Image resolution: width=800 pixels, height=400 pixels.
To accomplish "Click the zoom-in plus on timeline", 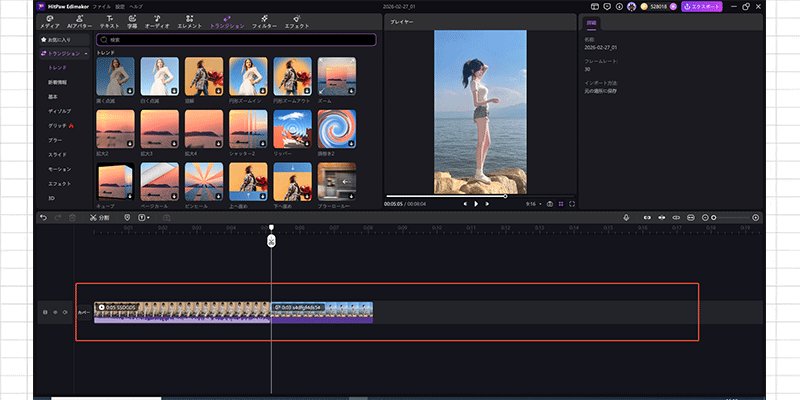I will pyautogui.click(x=756, y=218).
